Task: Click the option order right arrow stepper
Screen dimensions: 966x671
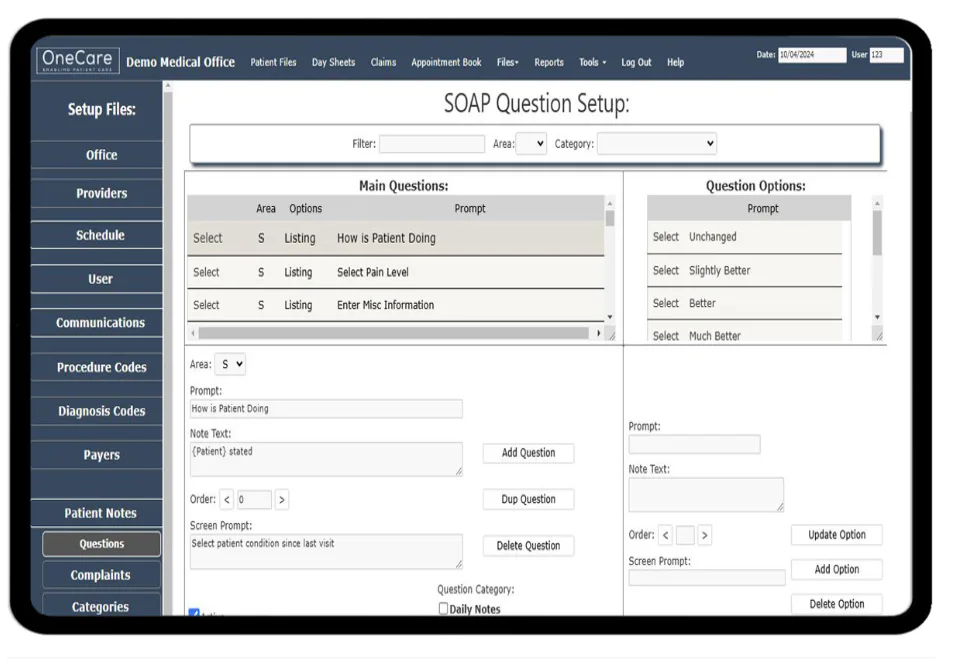Action: (705, 535)
